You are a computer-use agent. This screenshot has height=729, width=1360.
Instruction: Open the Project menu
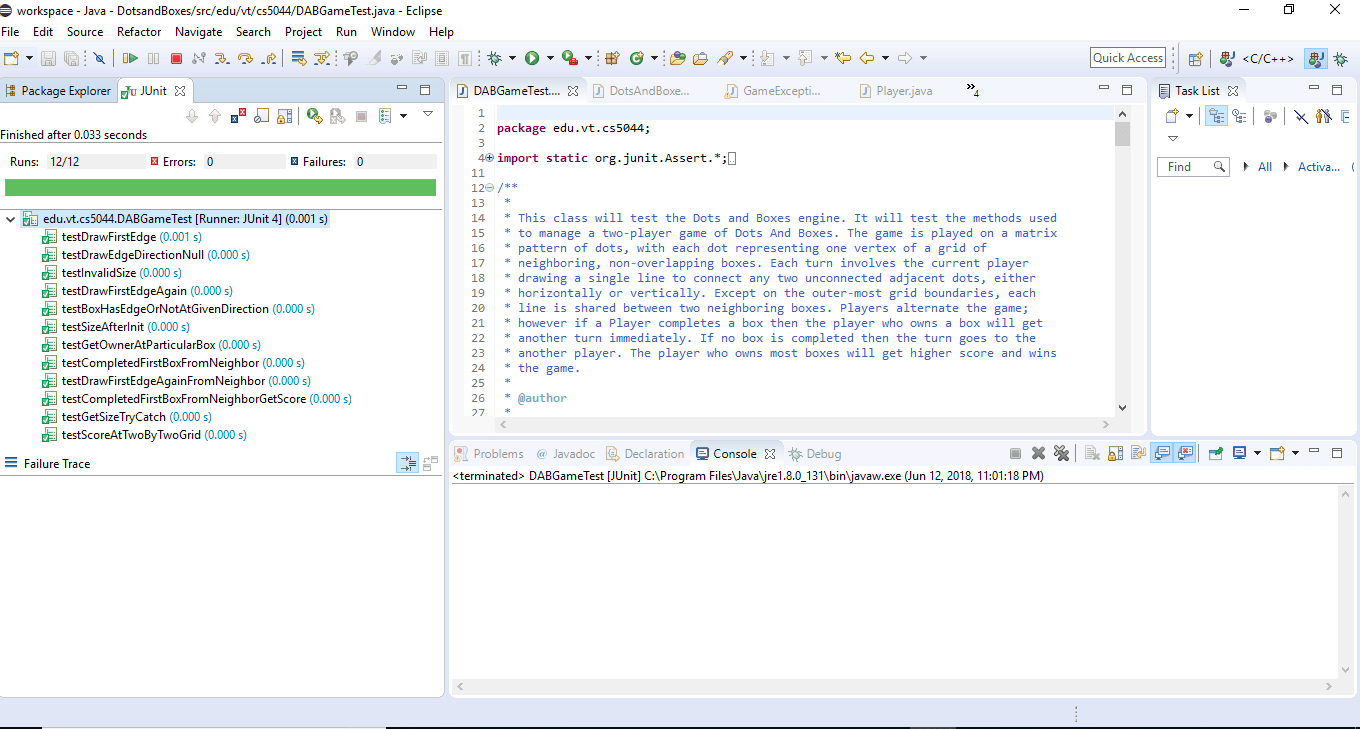click(x=303, y=32)
